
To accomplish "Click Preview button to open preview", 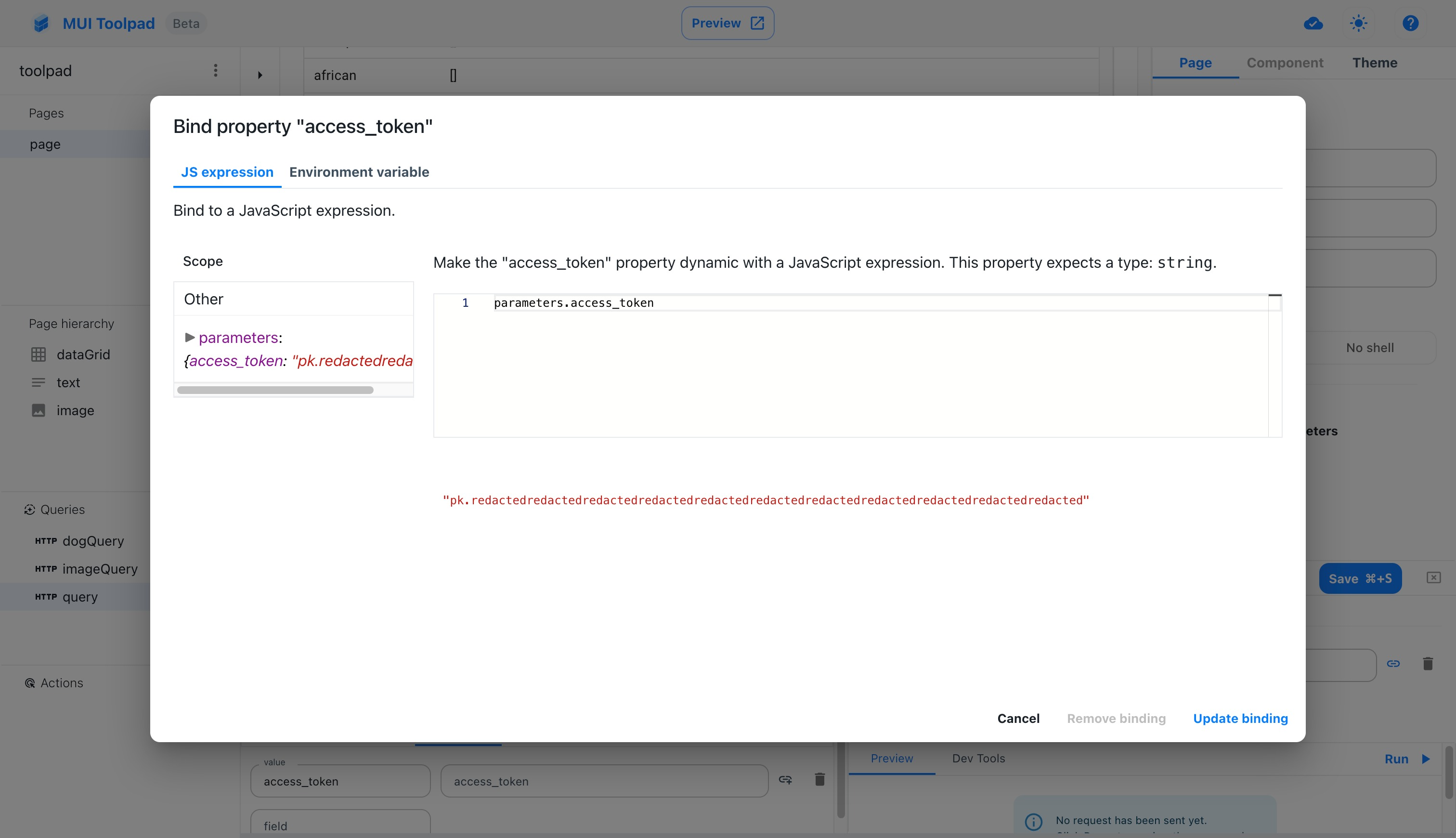I will [728, 22].
